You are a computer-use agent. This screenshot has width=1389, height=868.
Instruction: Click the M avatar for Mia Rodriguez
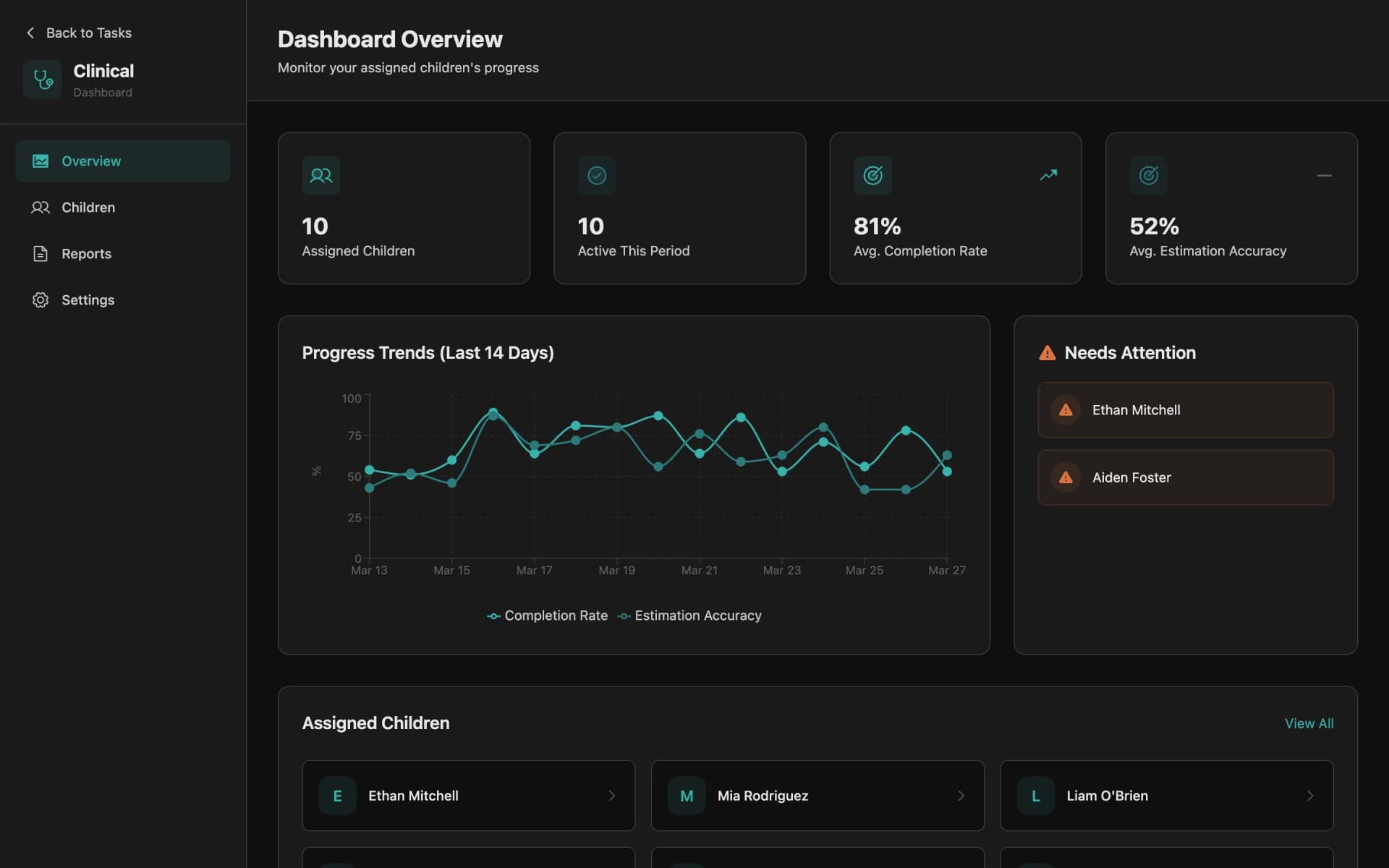[x=687, y=796]
